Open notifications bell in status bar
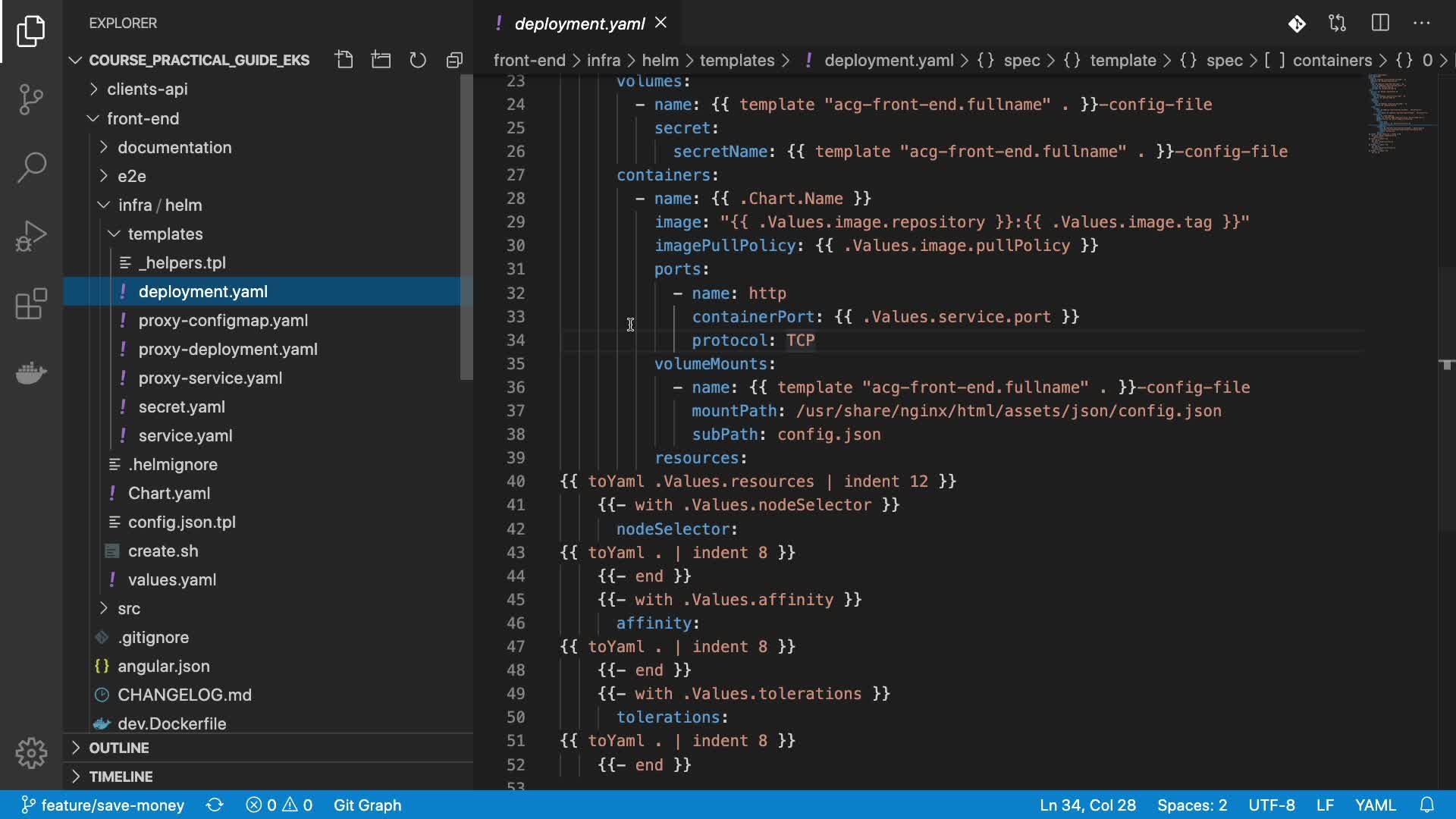This screenshot has height=819, width=1456. click(x=1426, y=805)
